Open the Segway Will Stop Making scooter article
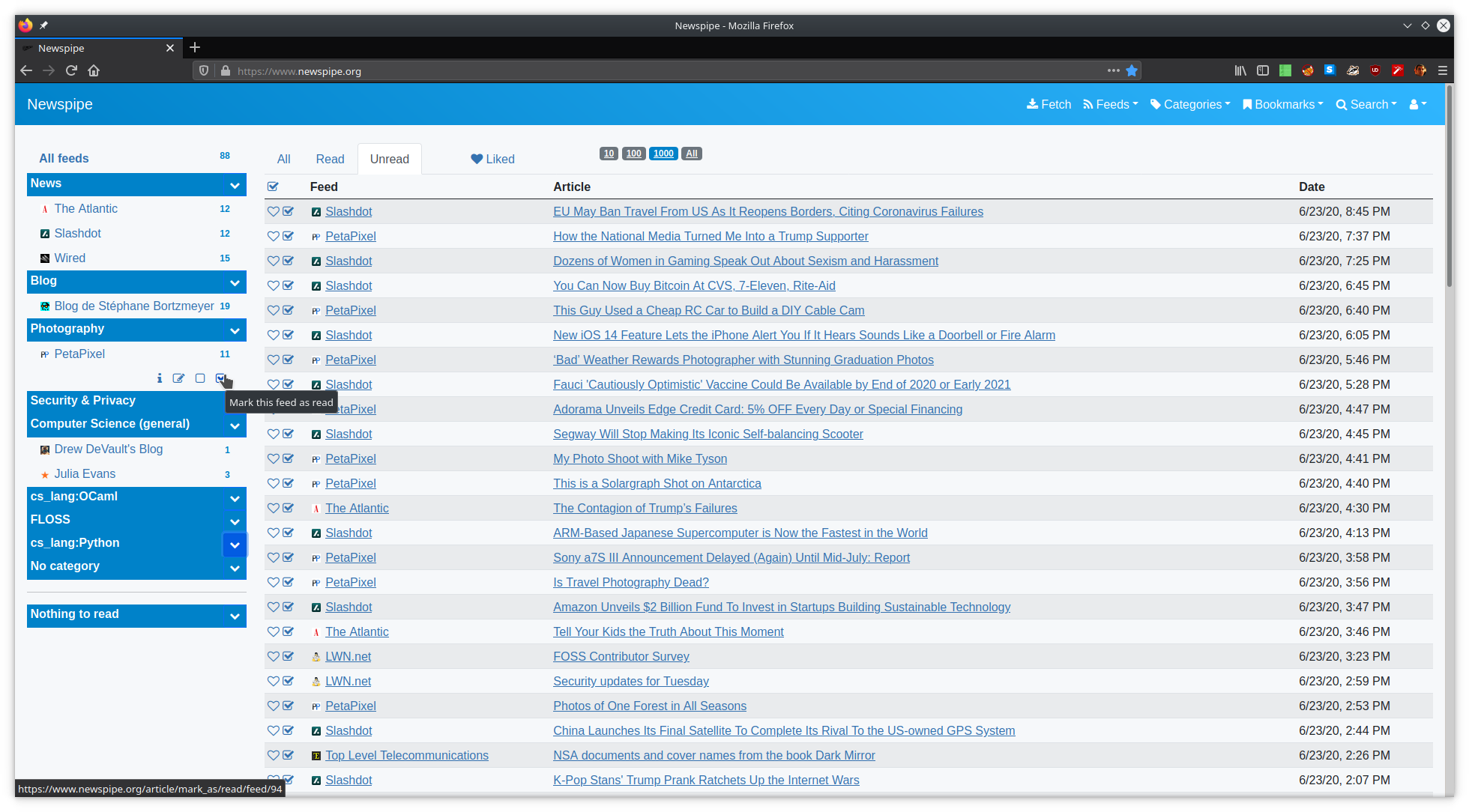1469x812 pixels. [708, 434]
